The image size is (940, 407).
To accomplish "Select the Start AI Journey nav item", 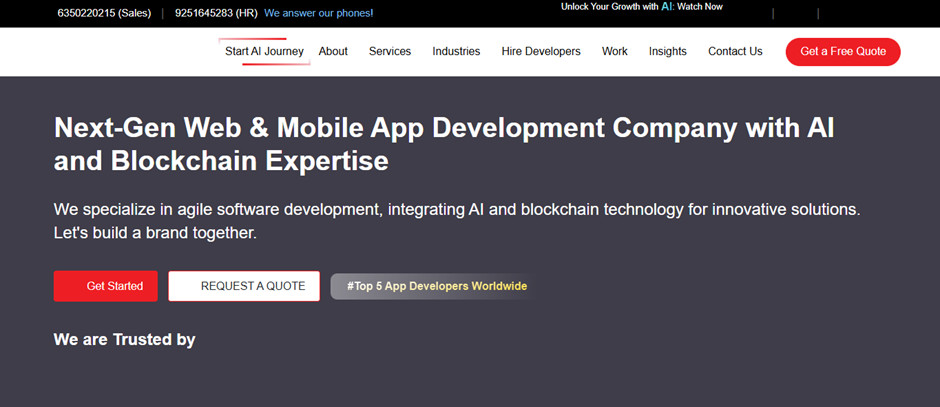I will 264,51.
